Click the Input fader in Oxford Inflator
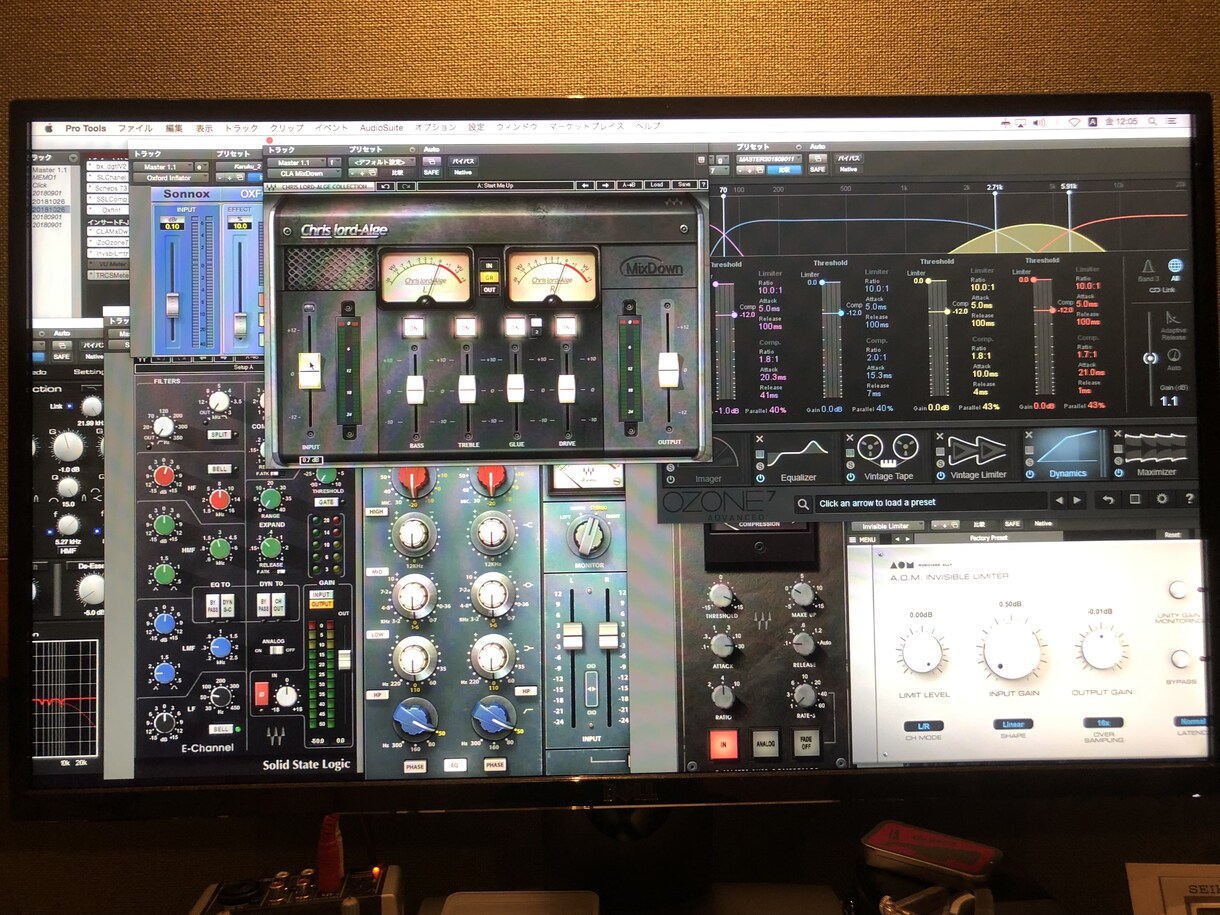The width and height of the screenshot is (1220, 915). (x=173, y=304)
